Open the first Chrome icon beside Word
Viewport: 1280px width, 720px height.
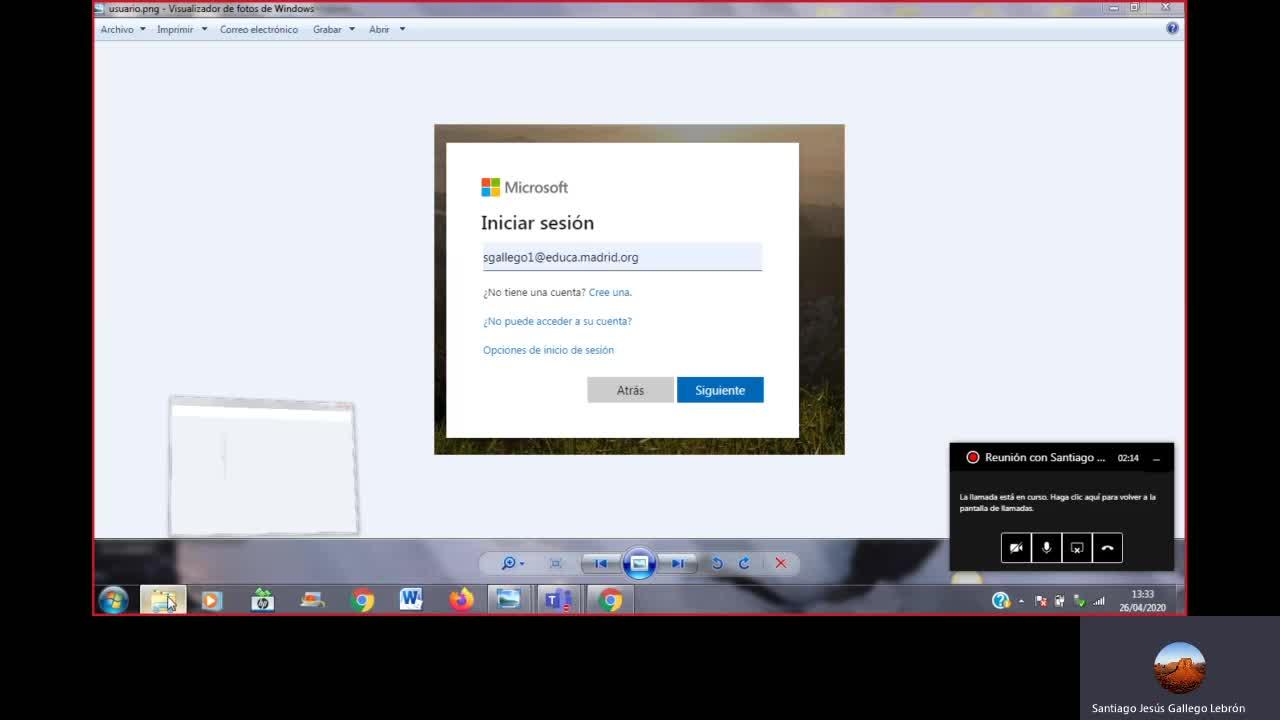(x=362, y=600)
